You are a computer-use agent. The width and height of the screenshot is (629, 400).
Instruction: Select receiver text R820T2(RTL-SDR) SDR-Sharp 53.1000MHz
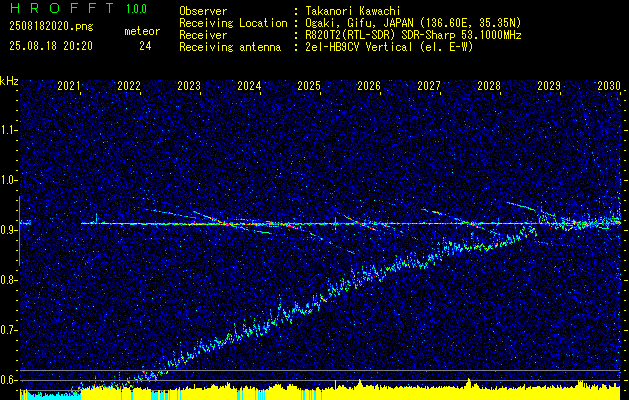413,35
